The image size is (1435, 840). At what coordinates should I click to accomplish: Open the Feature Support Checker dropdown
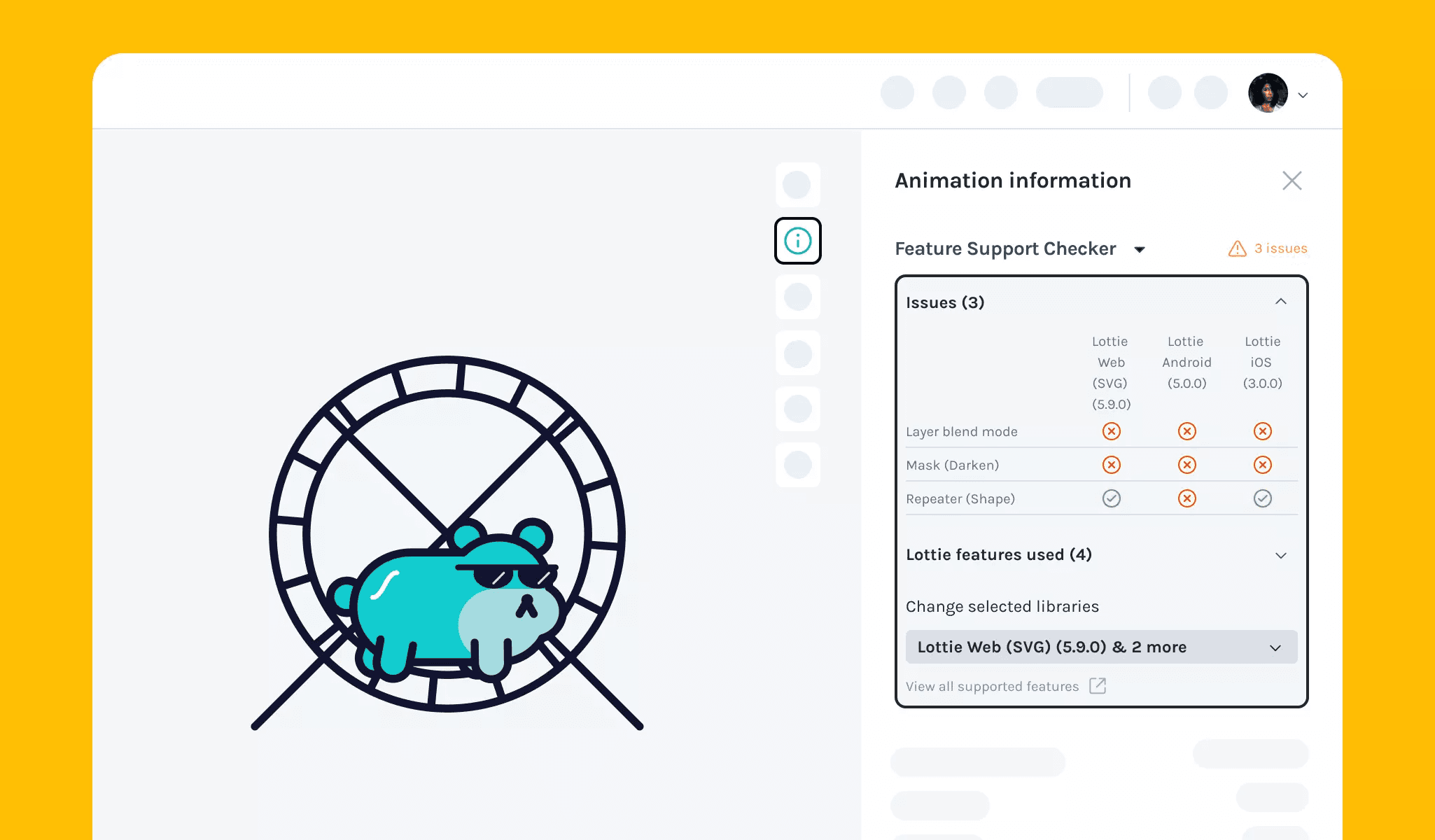1141,249
